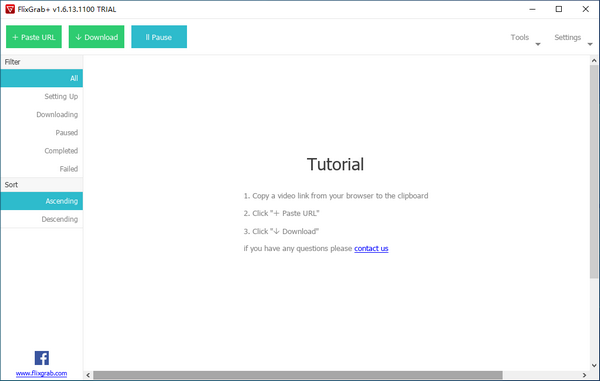Choose Ascending sort order

point(42,201)
